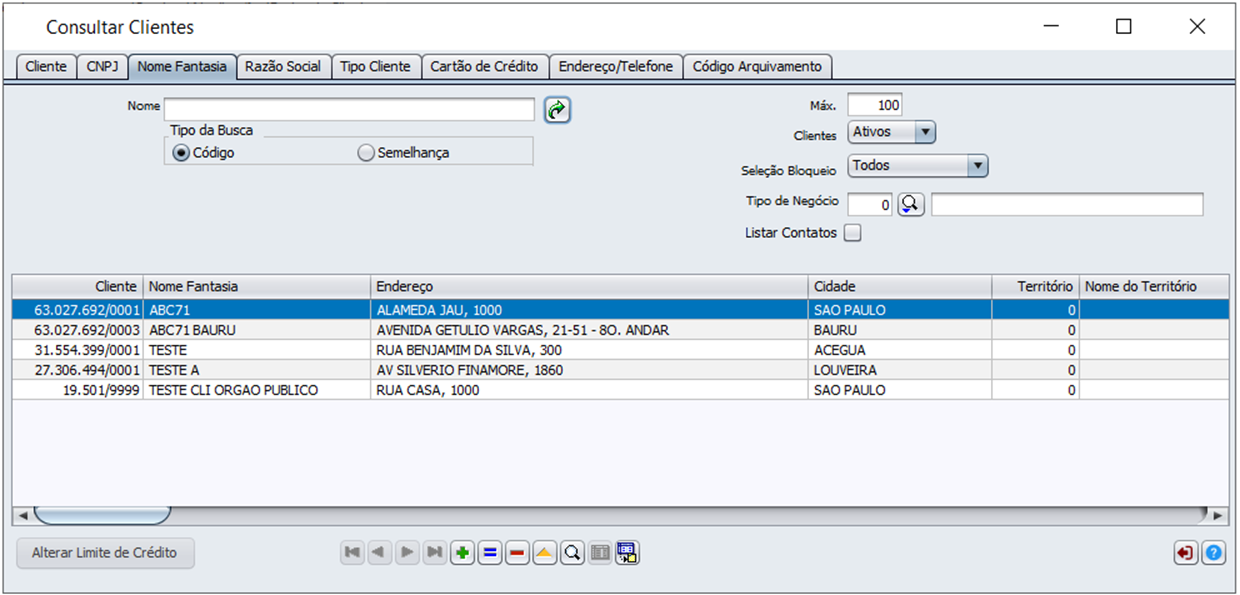Click the horizontal scrollbar thumb

pyautogui.click(x=102, y=516)
